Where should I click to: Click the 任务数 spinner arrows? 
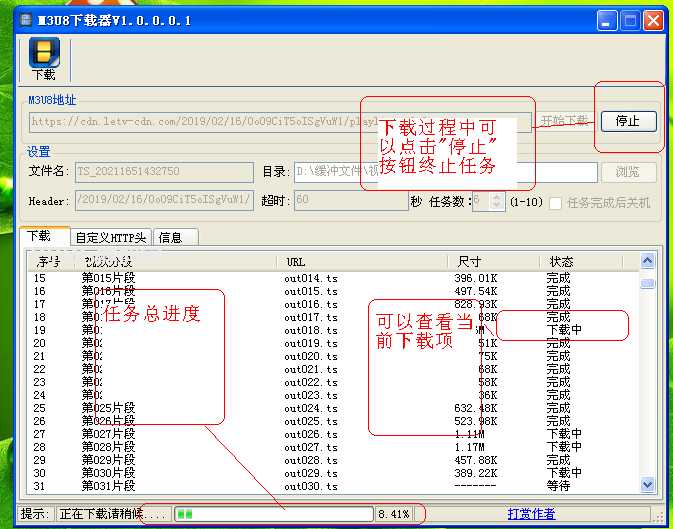tap(499, 202)
